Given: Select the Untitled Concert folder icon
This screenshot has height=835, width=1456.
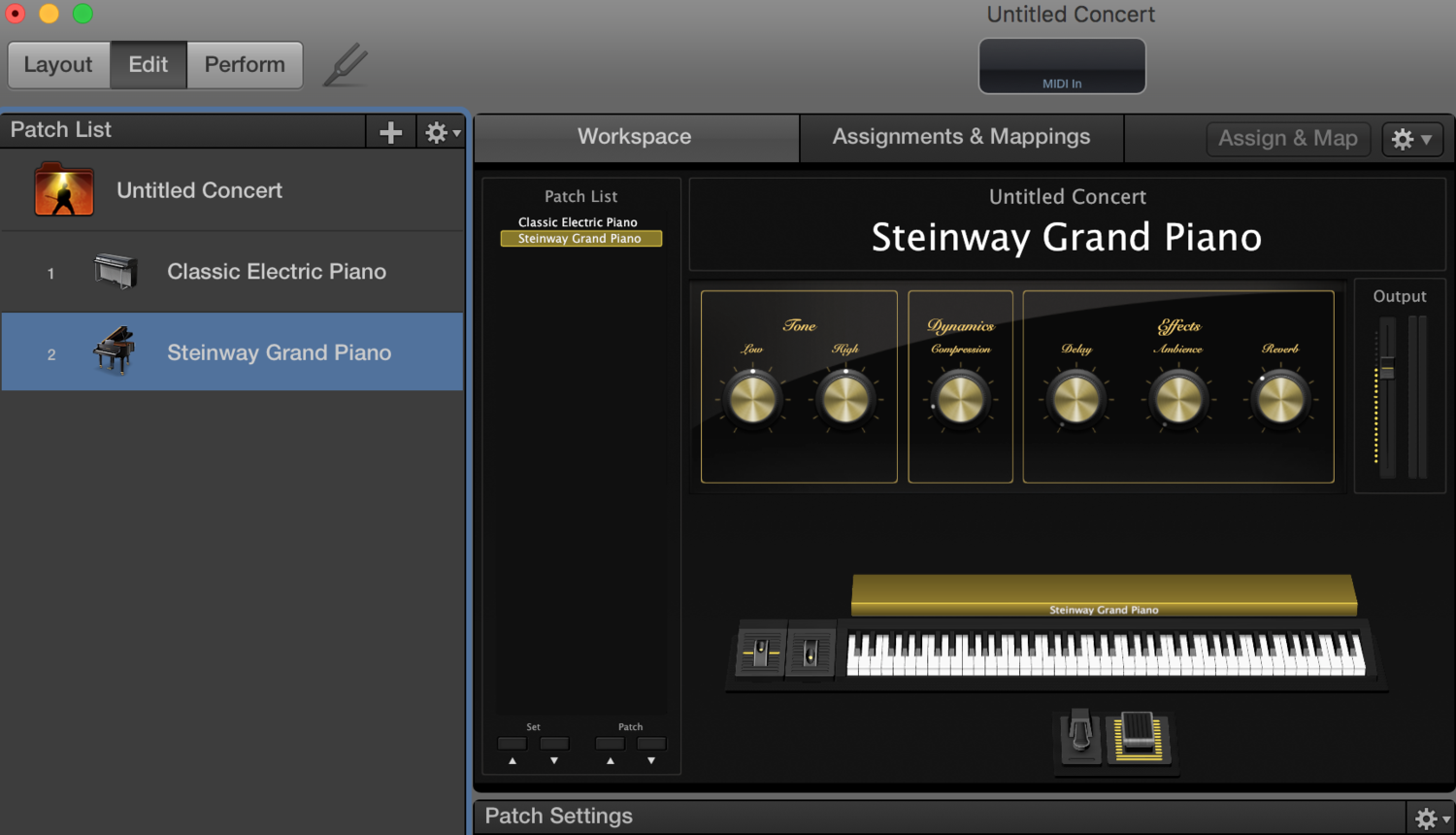Looking at the screenshot, I should pos(64,189).
